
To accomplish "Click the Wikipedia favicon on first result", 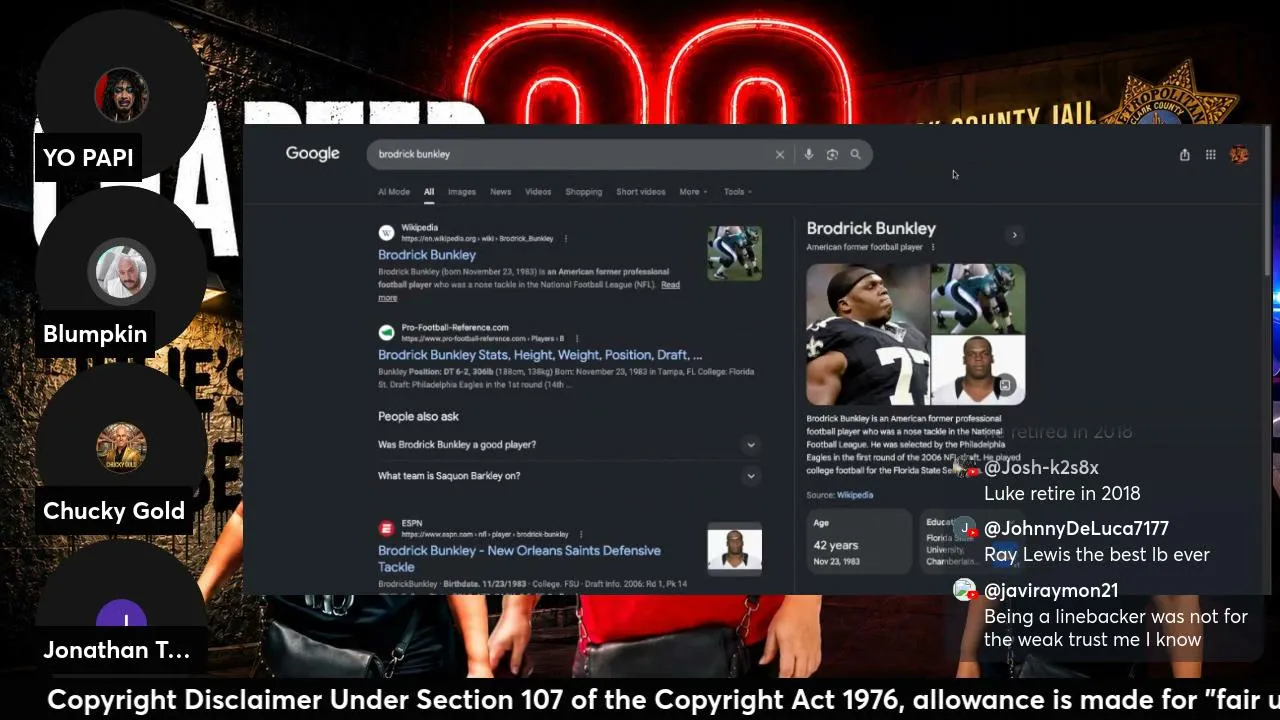I will click(386, 233).
